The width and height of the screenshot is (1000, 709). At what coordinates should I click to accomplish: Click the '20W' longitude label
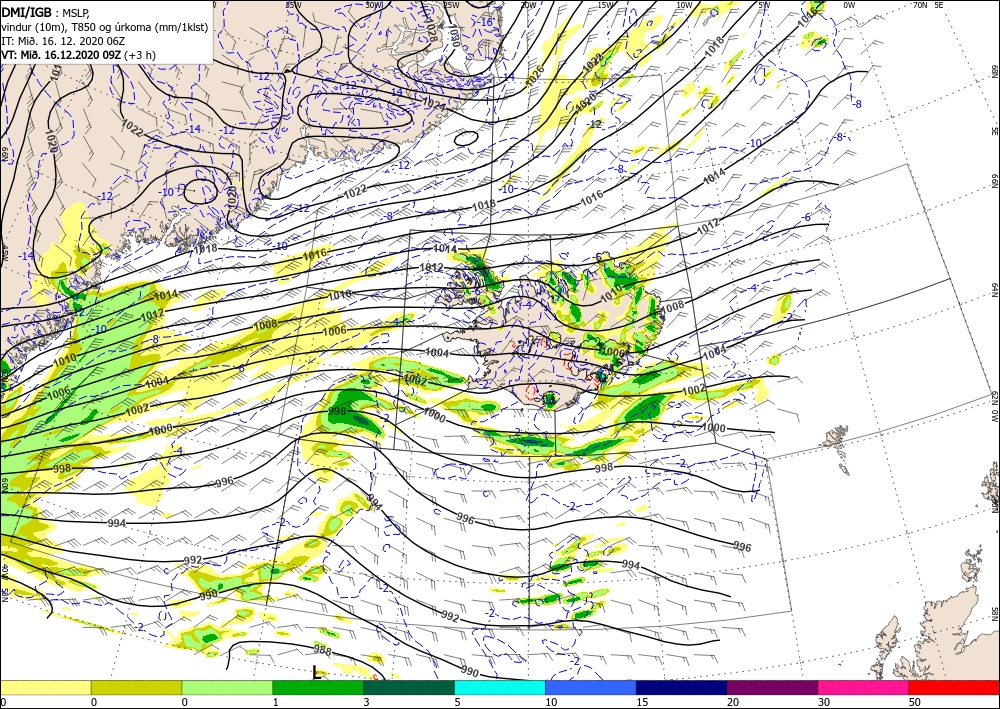coord(527,5)
